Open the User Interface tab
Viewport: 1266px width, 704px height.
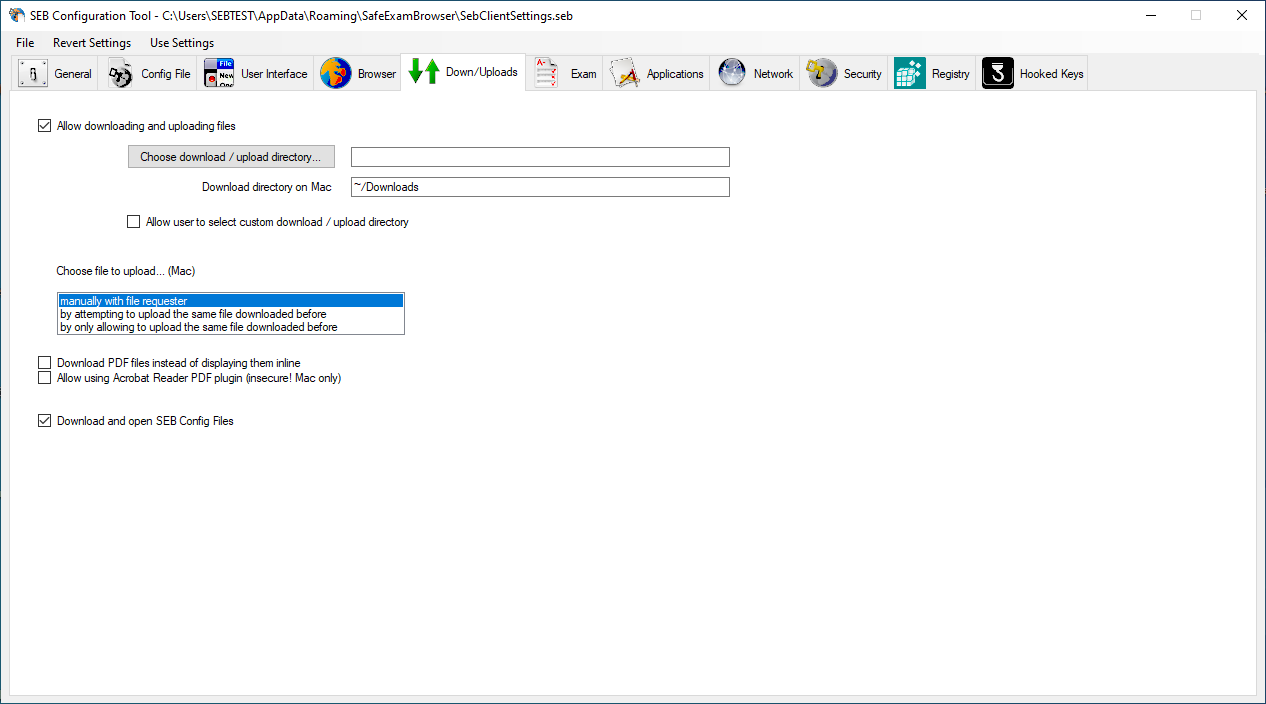[255, 74]
